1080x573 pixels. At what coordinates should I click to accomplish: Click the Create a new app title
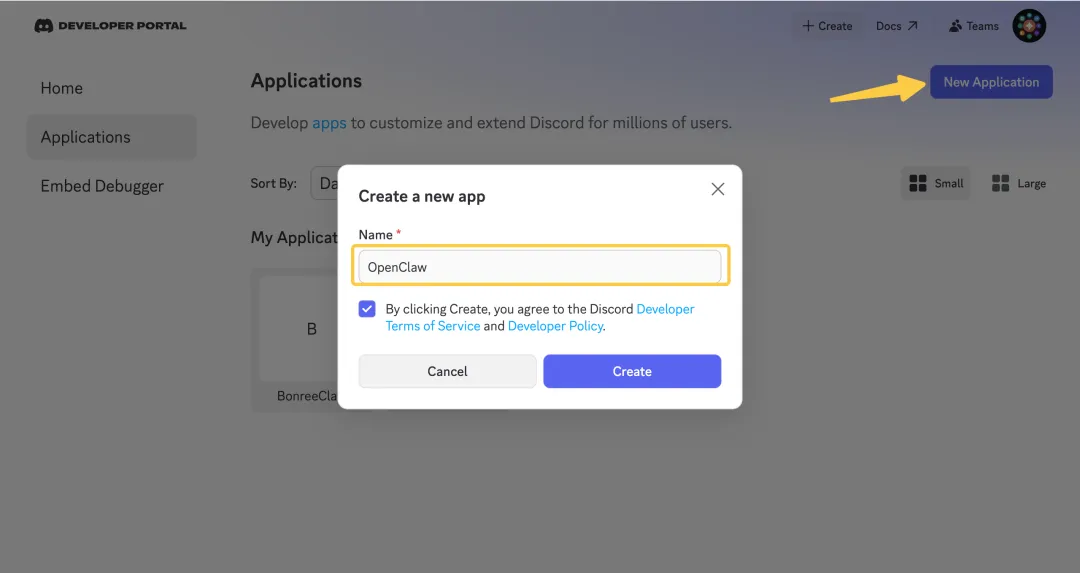(422, 196)
